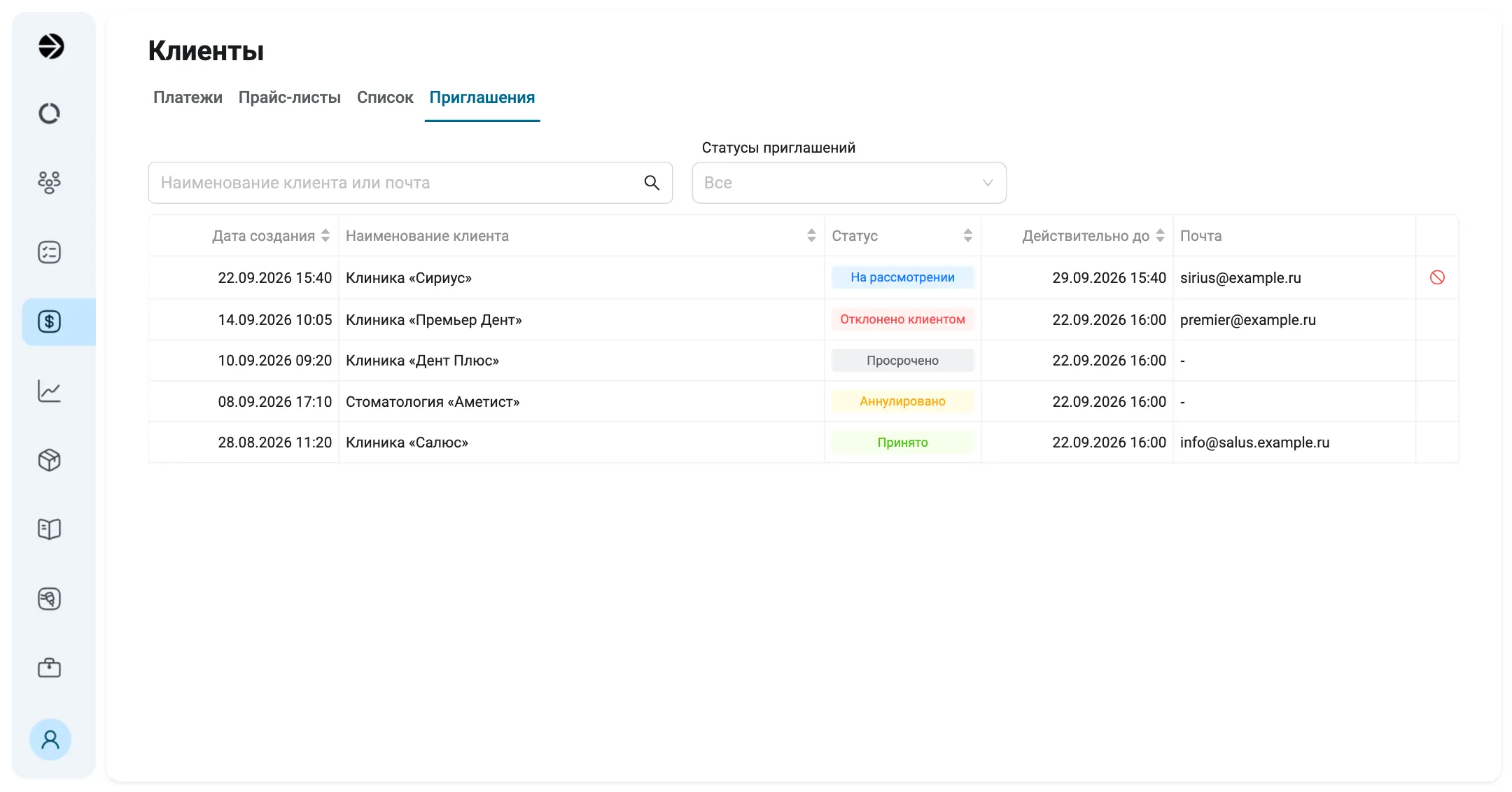This screenshot has width=1512, height=792.
Task: Select the Клиника «Дент Плюс» name cell
Action: pos(582,361)
